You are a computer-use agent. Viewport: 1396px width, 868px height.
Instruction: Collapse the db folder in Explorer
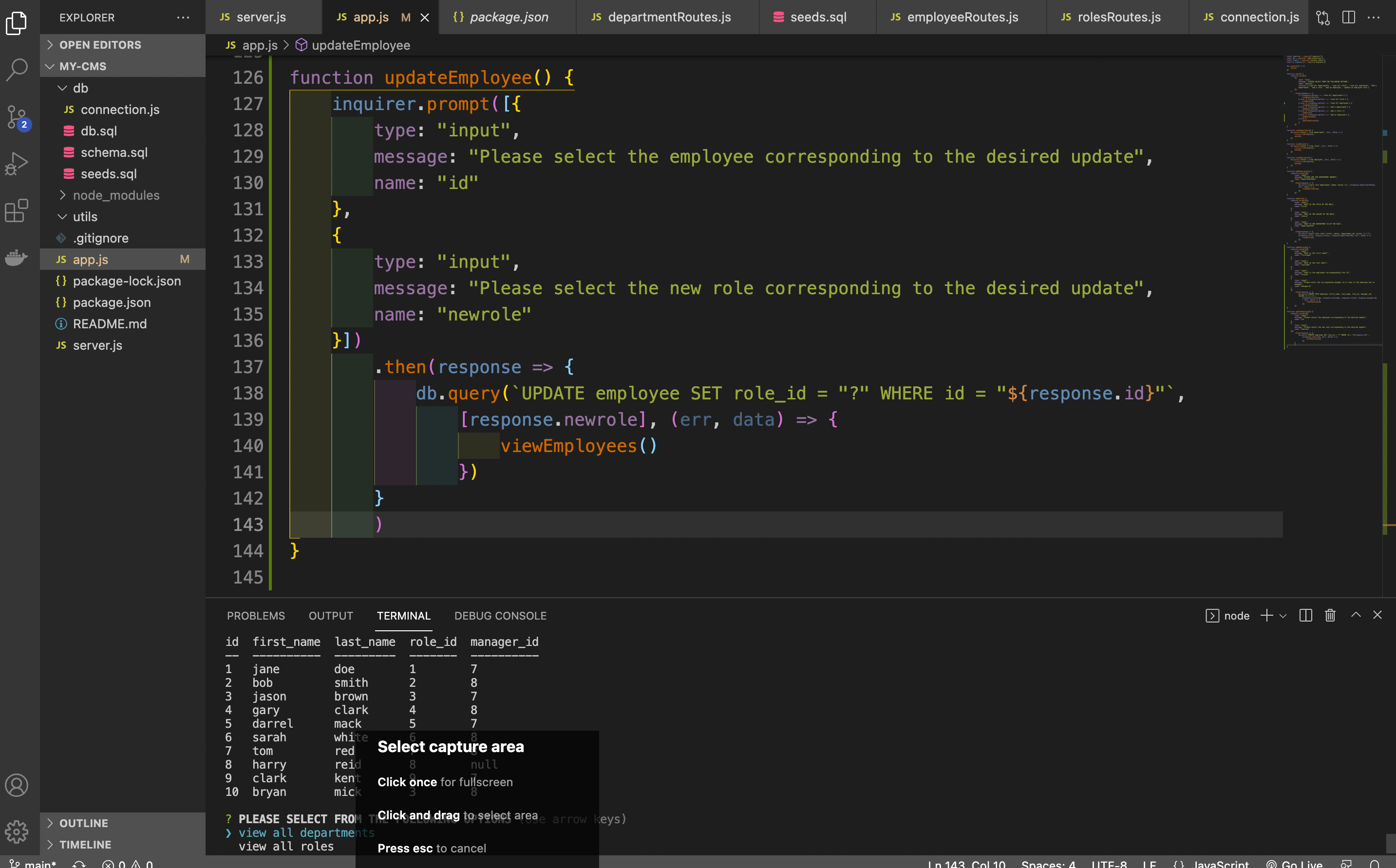(x=80, y=88)
